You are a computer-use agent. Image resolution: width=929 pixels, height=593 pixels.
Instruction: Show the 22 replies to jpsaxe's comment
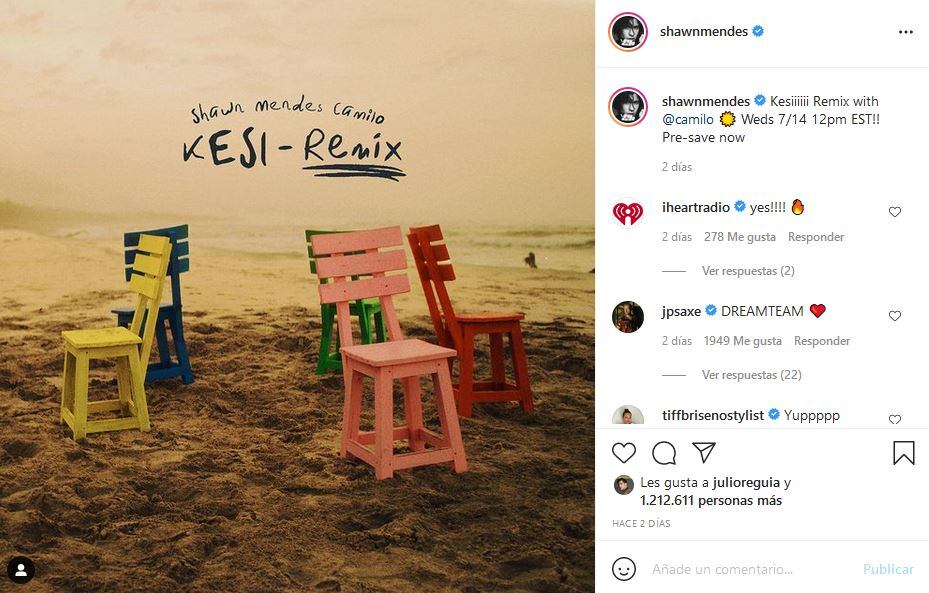(x=749, y=375)
